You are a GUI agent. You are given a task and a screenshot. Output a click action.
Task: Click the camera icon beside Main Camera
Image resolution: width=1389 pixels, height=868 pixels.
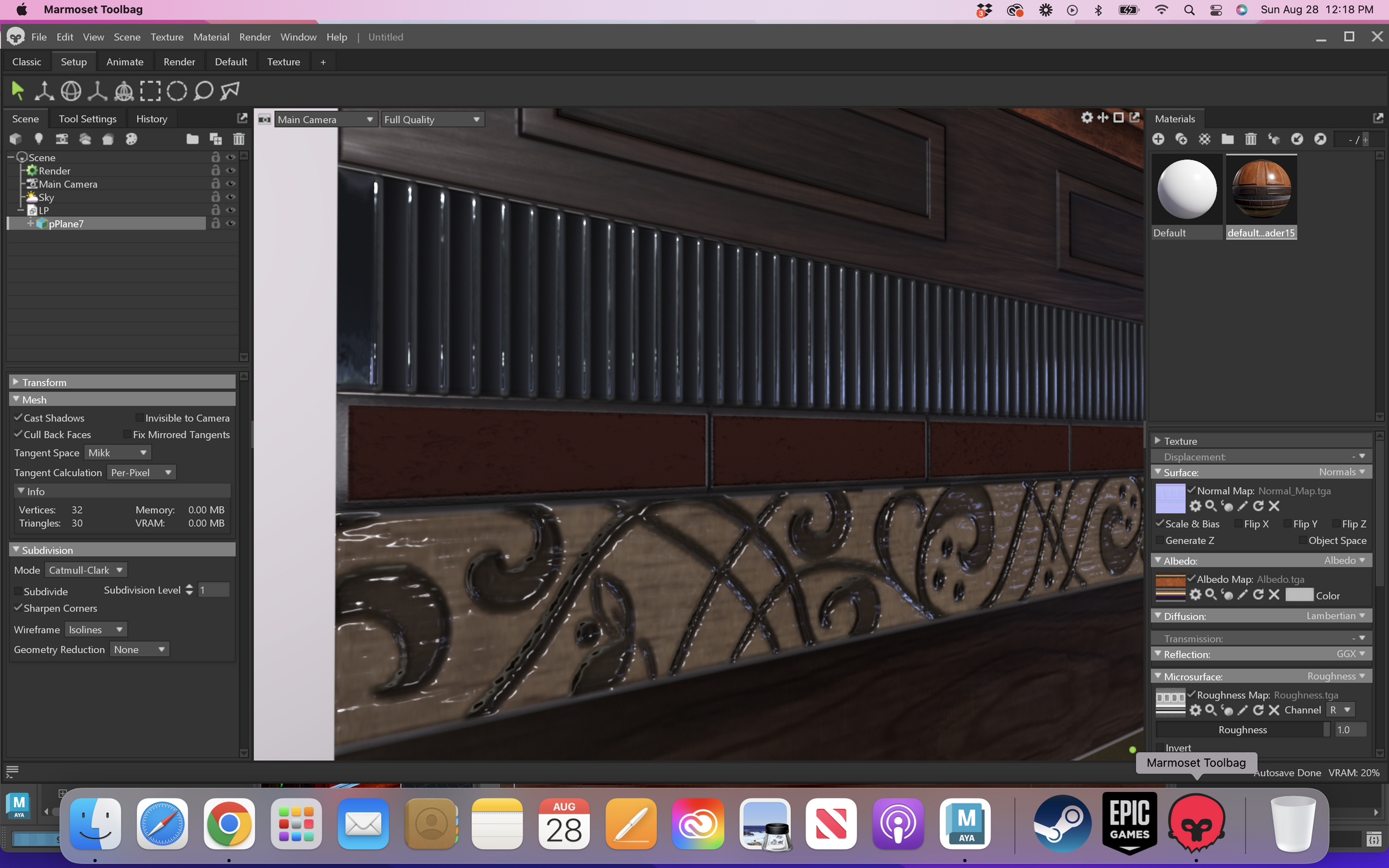pos(264,119)
